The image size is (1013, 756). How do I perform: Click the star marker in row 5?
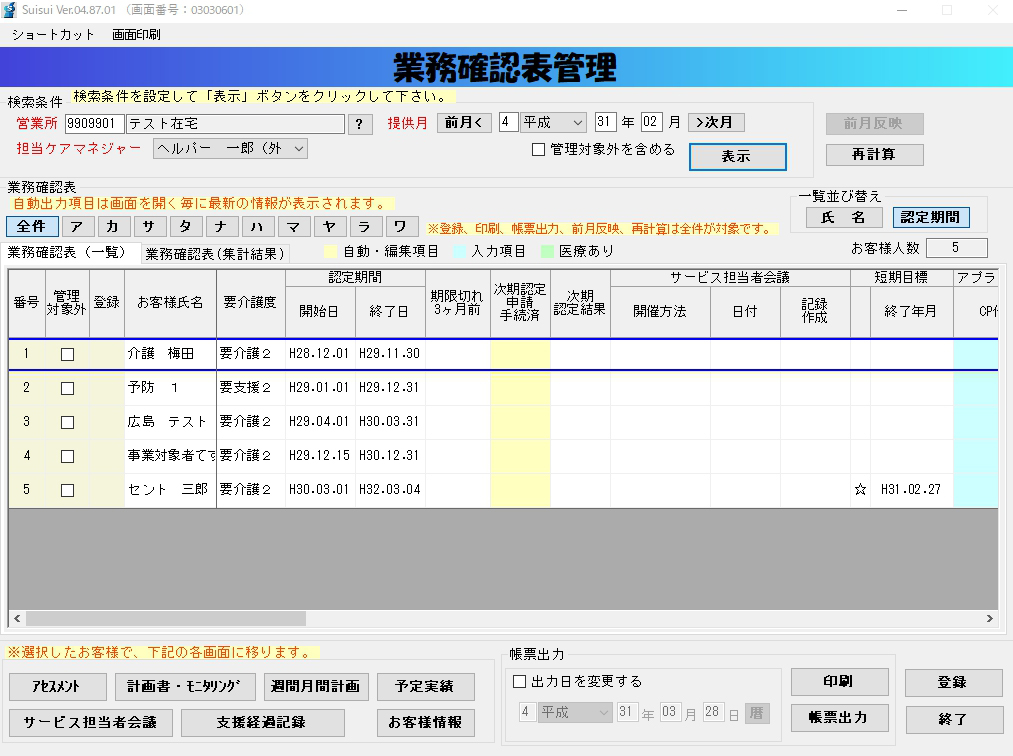(860, 489)
